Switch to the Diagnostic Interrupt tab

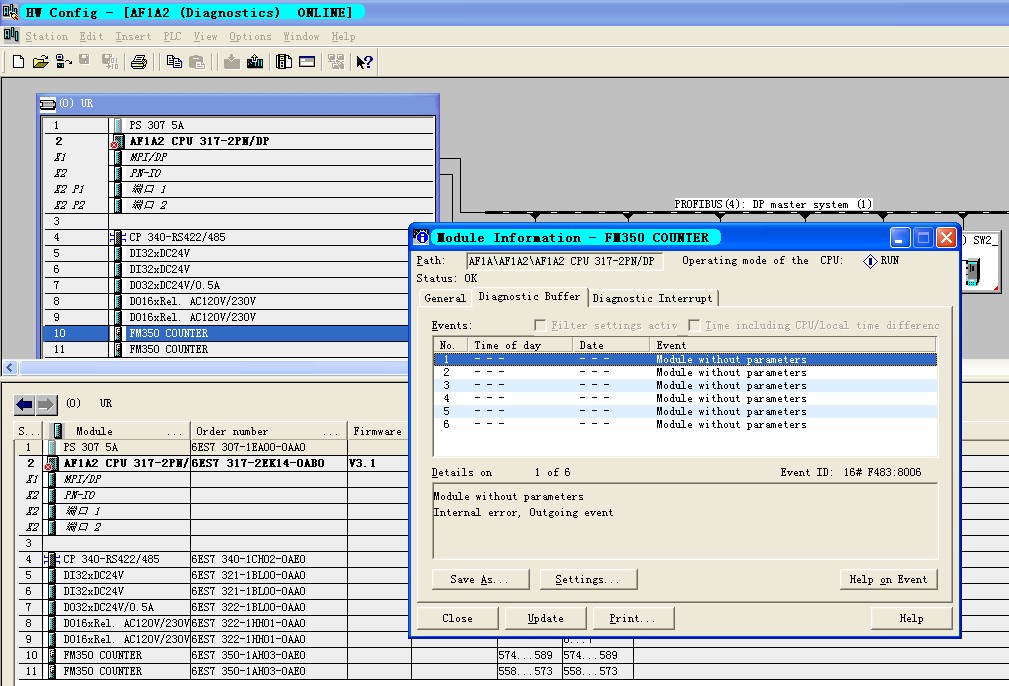pyautogui.click(x=653, y=298)
